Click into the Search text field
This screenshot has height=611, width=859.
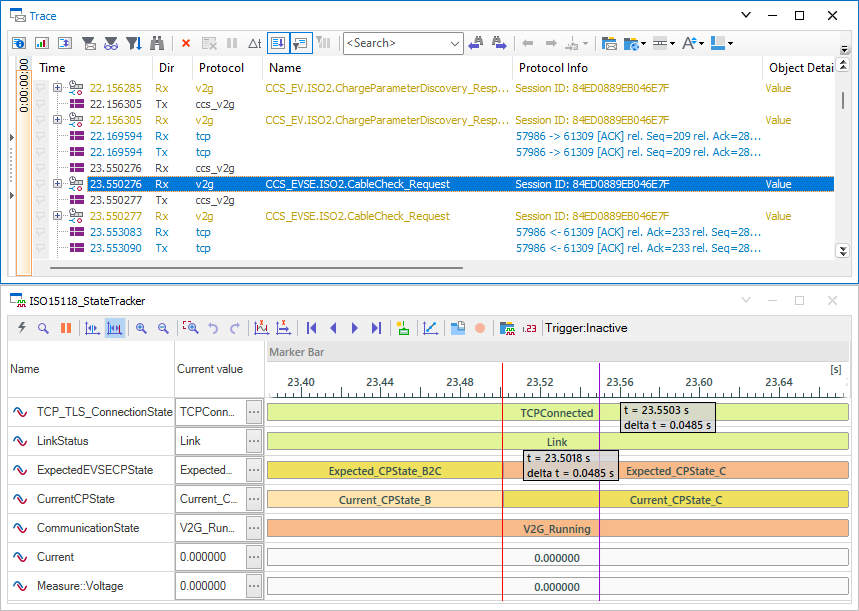[x=396, y=43]
